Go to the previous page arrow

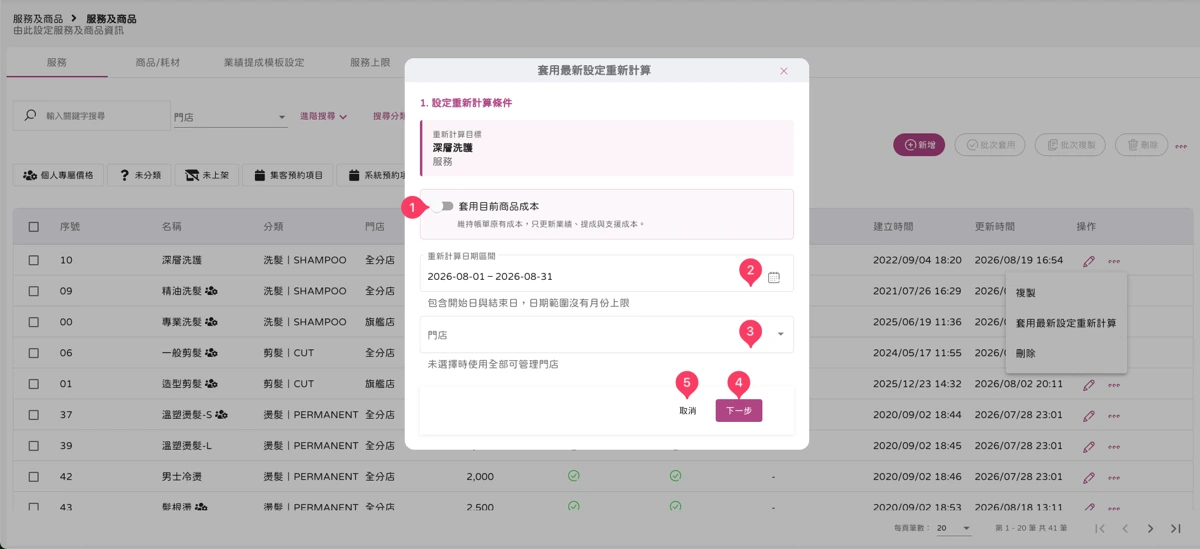(x=1125, y=528)
